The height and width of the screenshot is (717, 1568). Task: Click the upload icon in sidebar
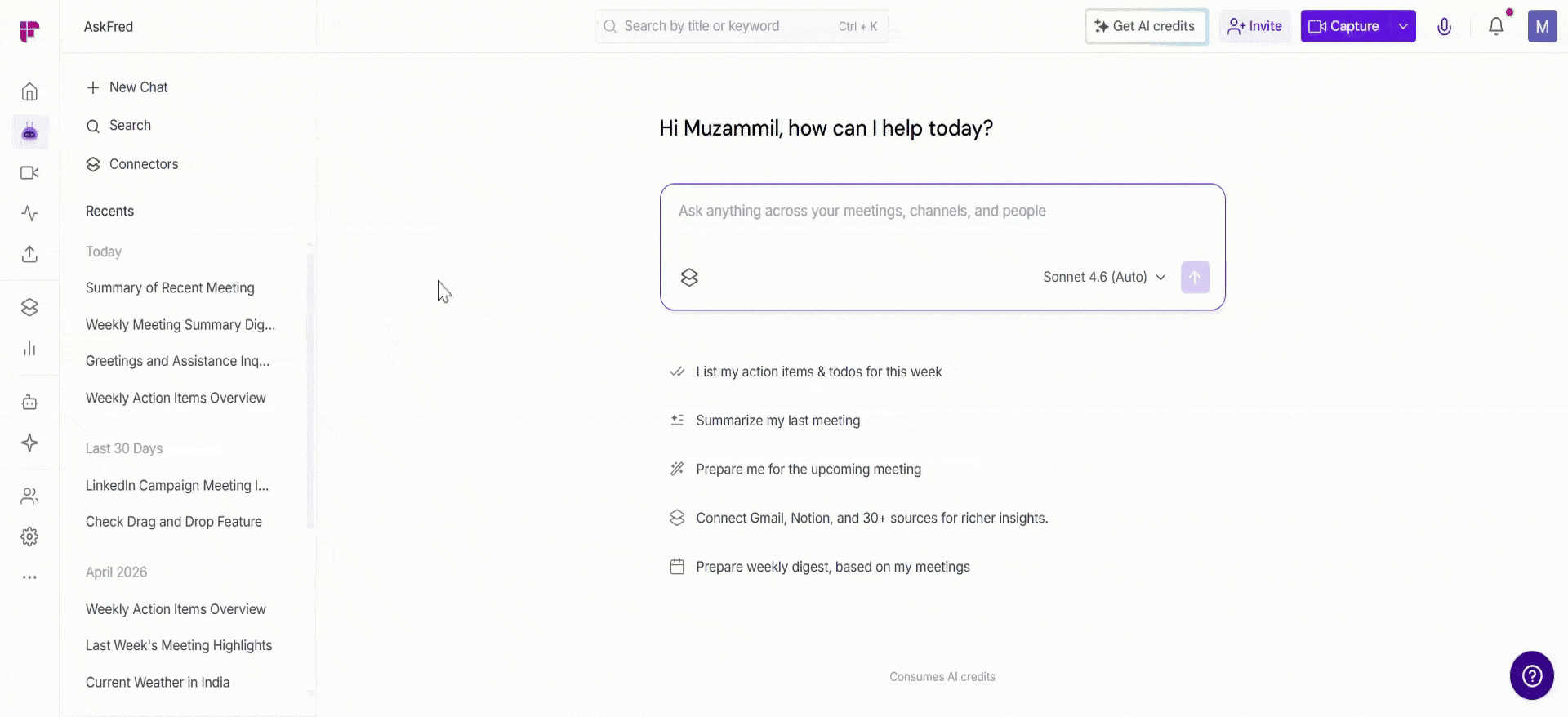click(29, 254)
